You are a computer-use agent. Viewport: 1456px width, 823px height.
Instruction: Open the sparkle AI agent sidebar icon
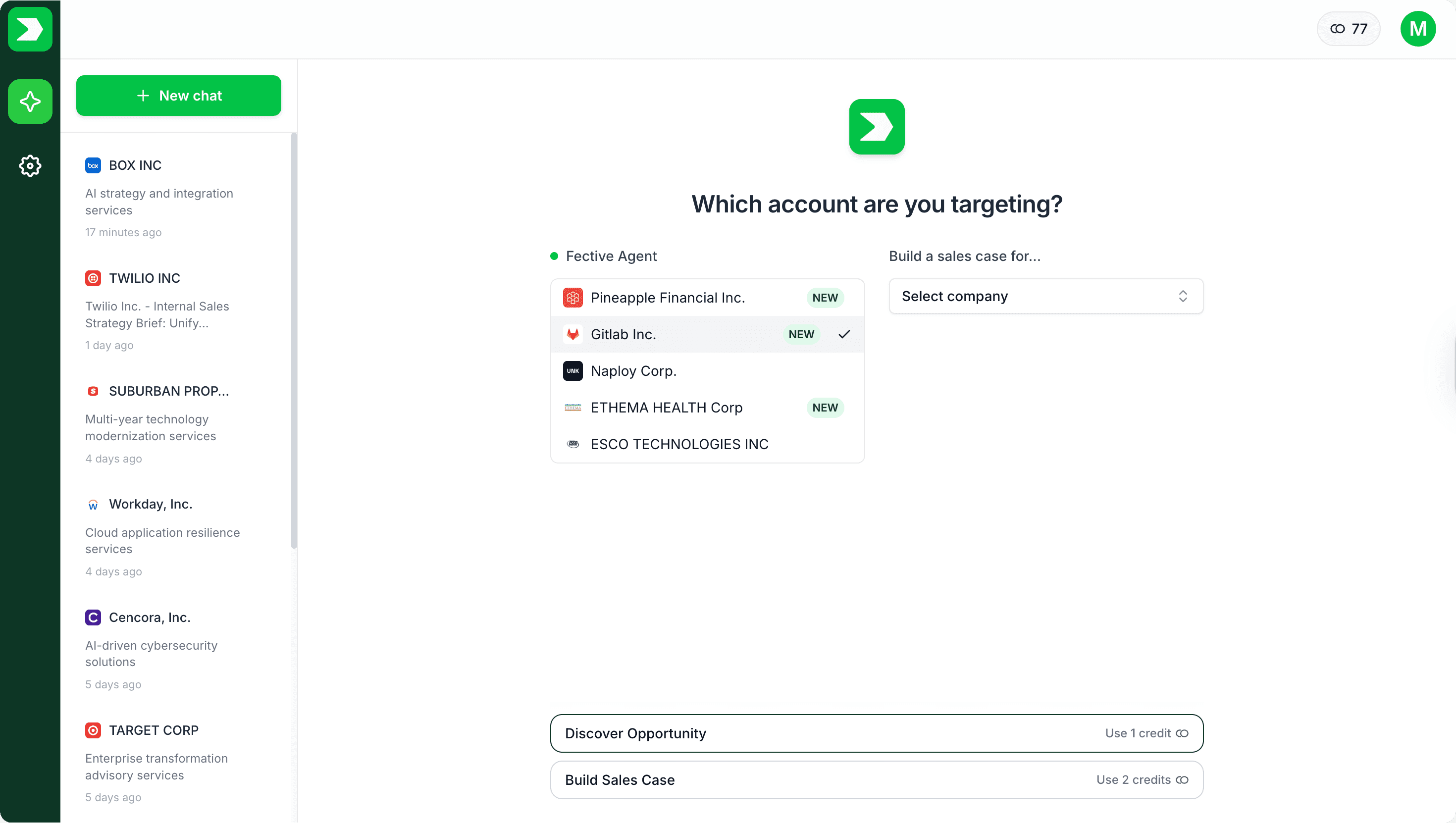coord(30,102)
